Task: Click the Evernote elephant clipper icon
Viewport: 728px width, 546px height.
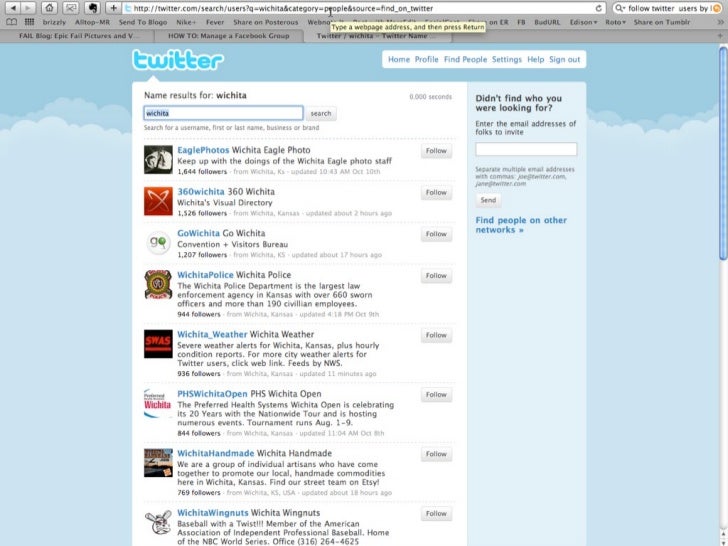Action: tap(93, 8)
